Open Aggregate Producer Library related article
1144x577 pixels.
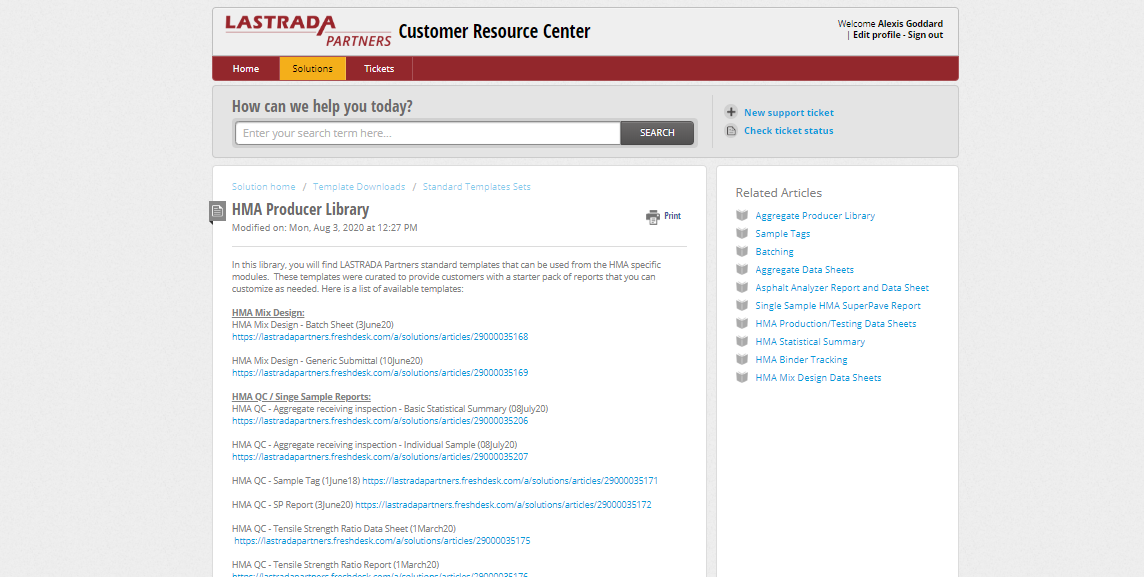pyautogui.click(x=815, y=216)
